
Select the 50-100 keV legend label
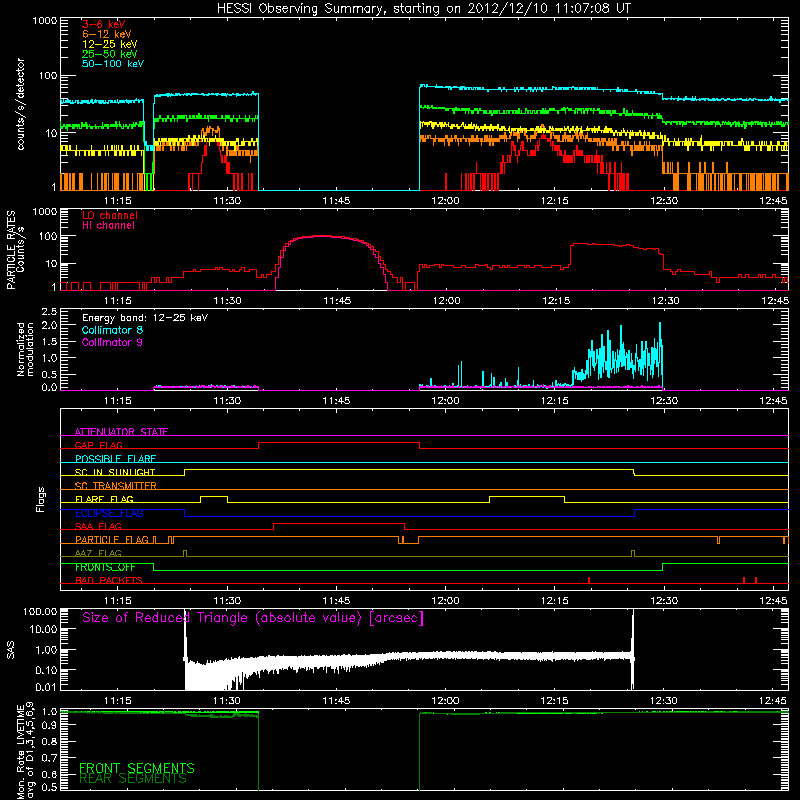point(113,64)
